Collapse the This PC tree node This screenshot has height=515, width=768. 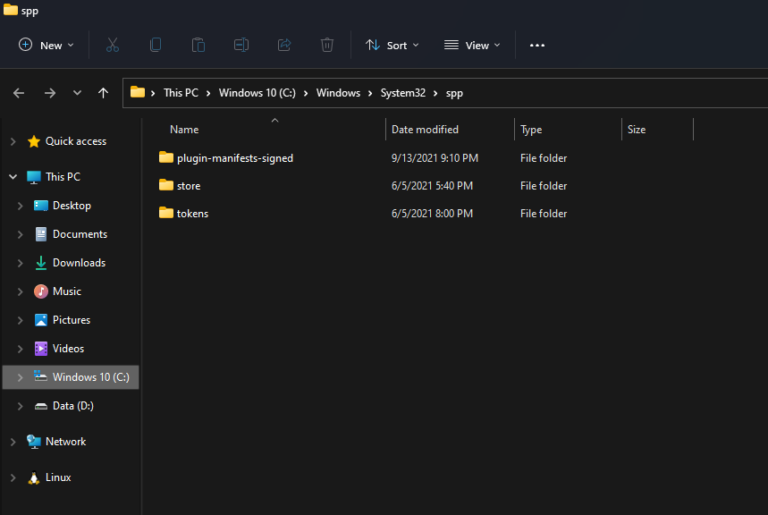pyautogui.click(x=13, y=177)
